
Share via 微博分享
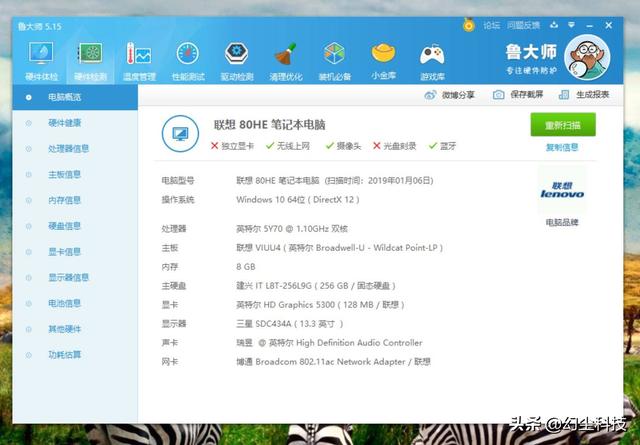tap(449, 95)
